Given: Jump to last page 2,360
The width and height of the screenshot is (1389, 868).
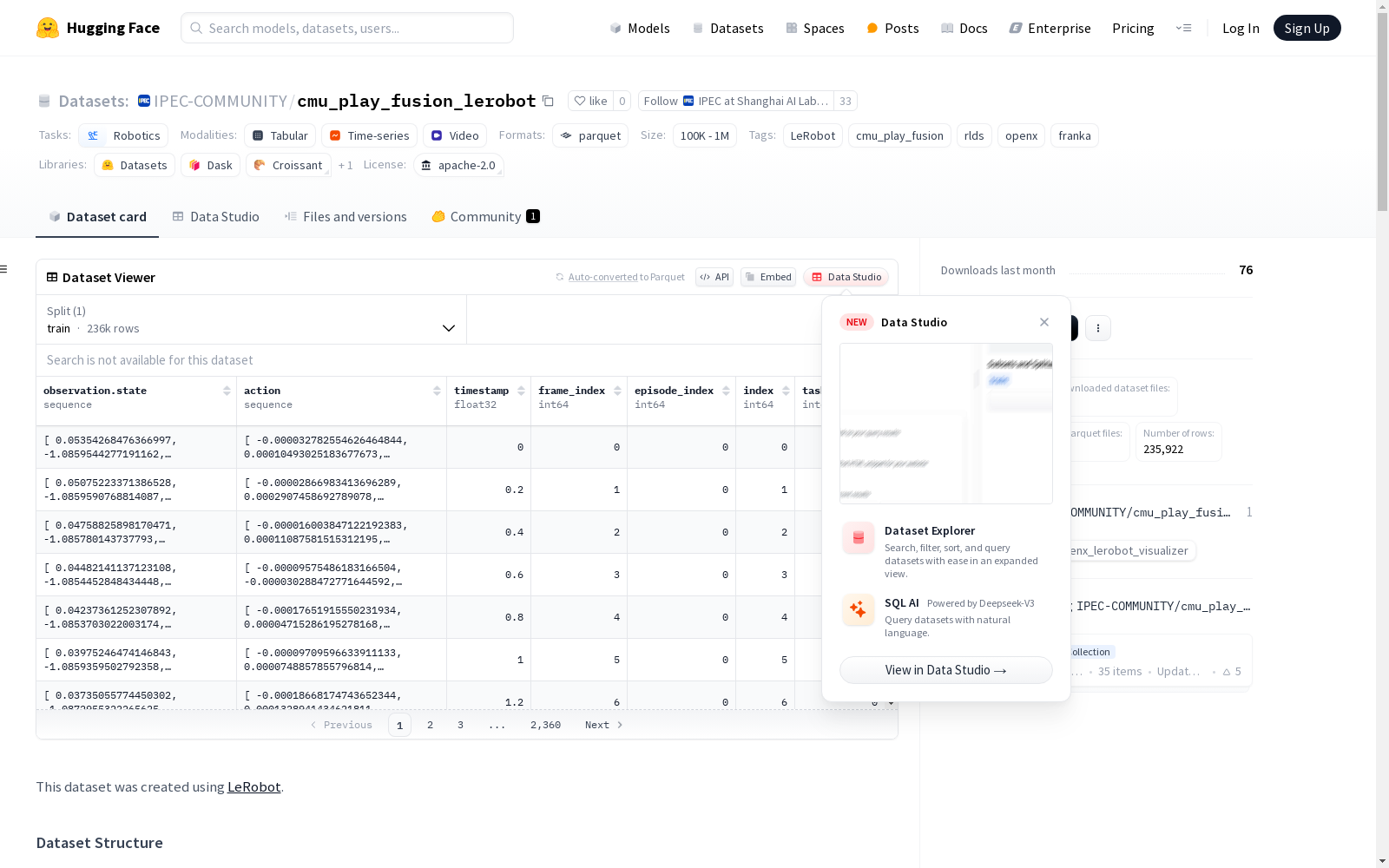Looking at the screenshot, I should coord(545,725).
